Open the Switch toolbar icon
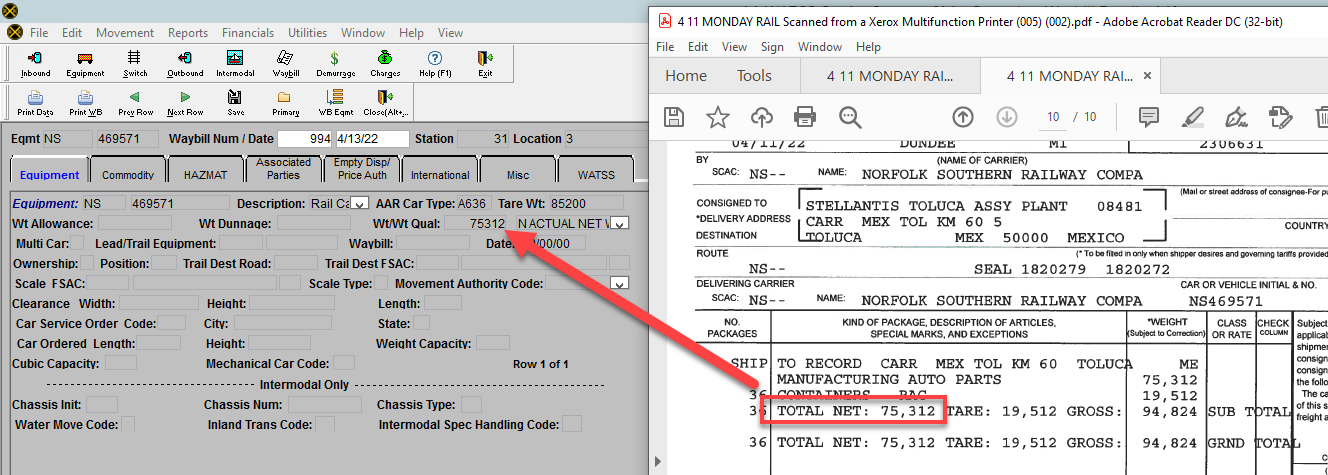This screenshot has height=475, width=1328. click(x=135, y=63)
